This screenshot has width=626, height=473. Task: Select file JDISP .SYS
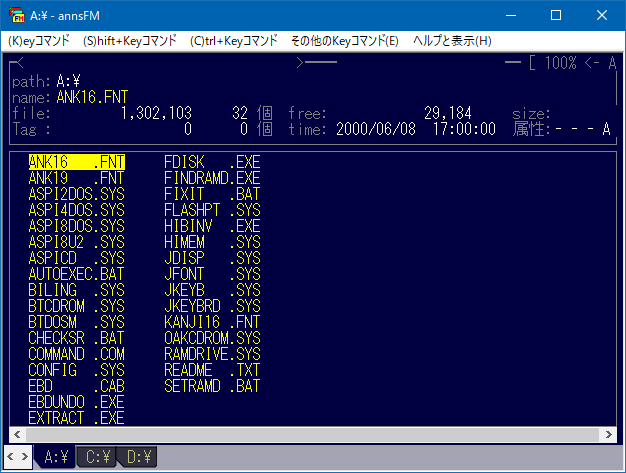(x=212, y=258)
